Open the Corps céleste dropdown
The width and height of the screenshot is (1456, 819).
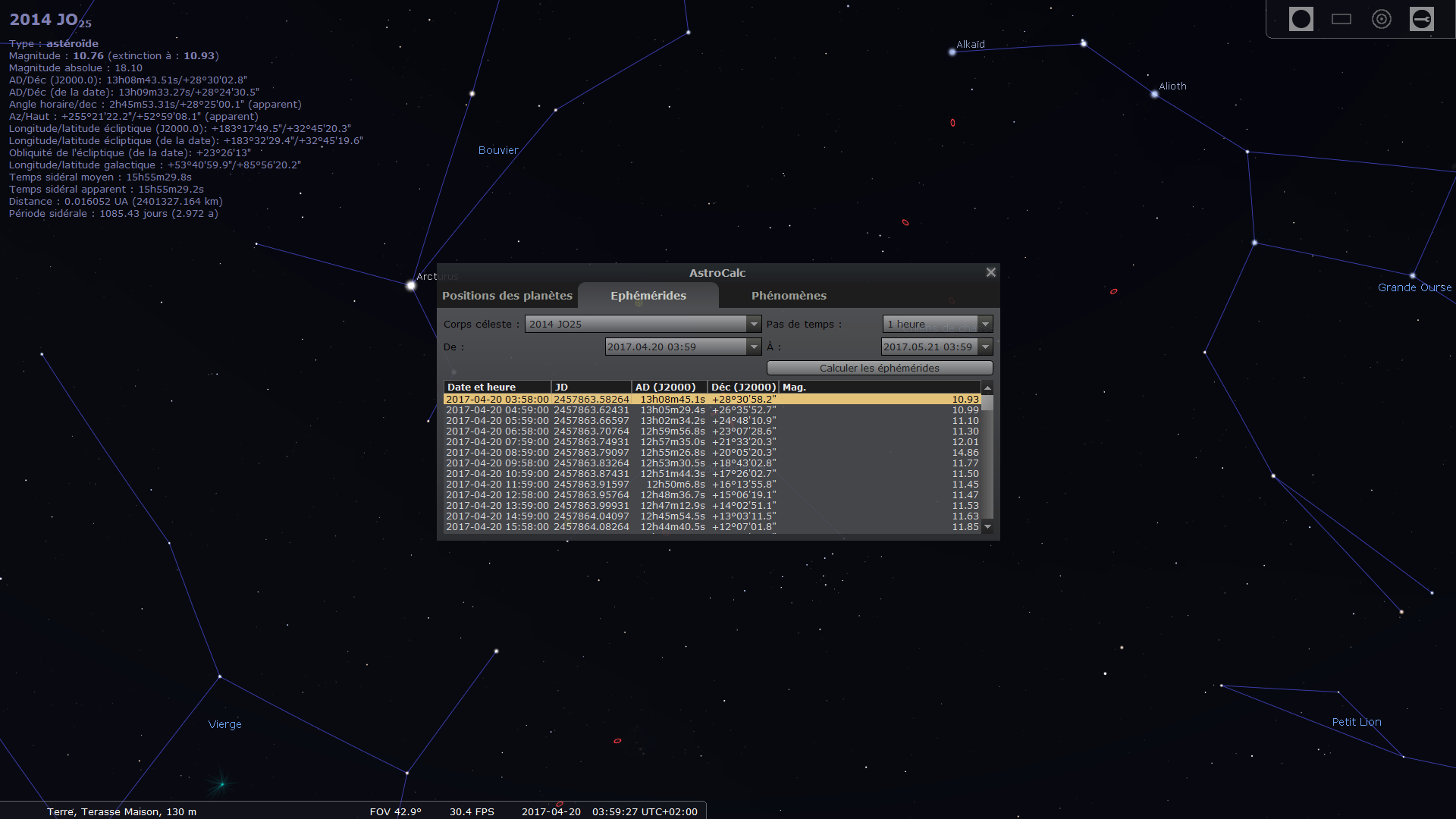click(x=753, y=324)
